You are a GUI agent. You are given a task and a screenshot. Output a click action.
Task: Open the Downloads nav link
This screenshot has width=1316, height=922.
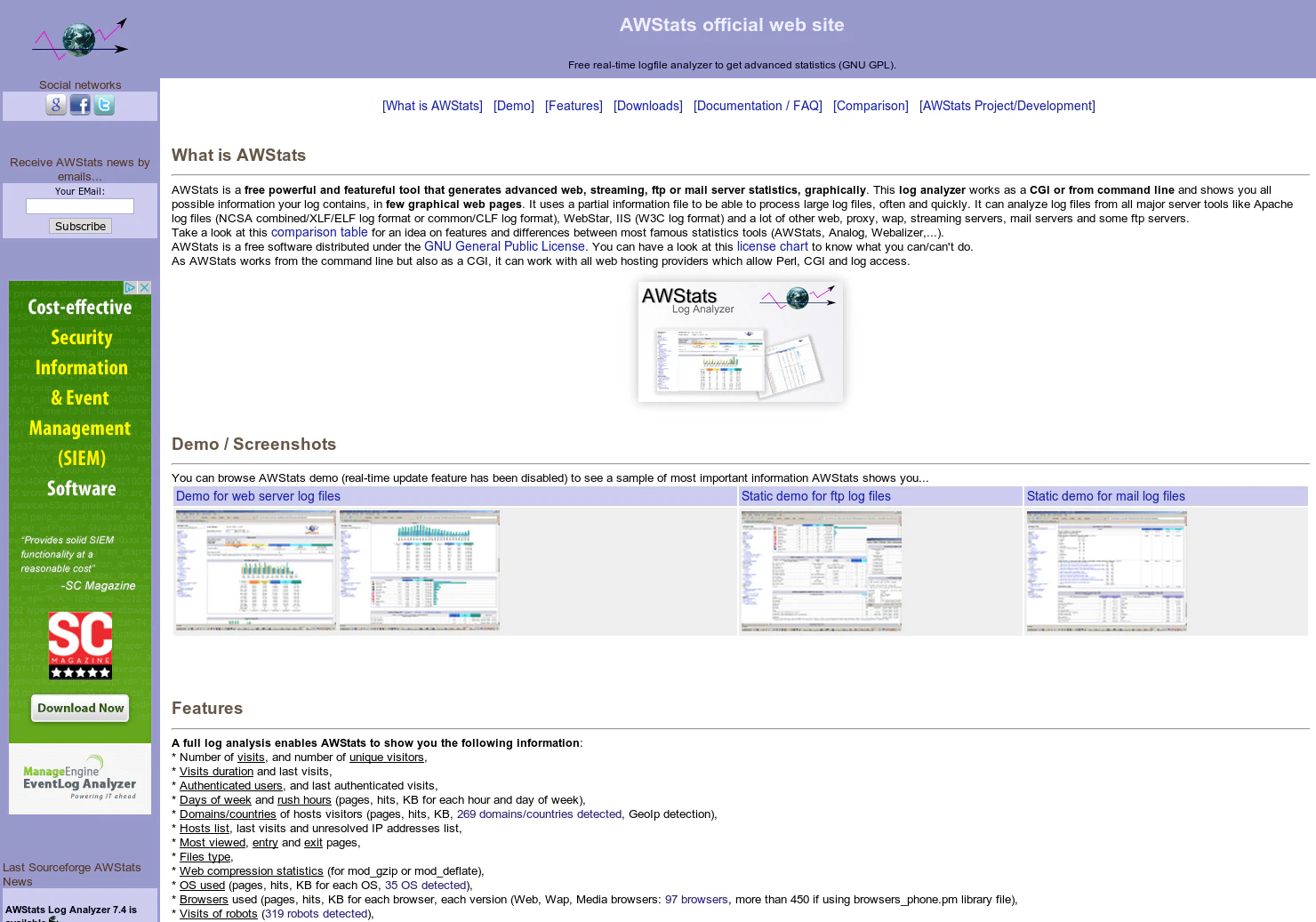(648, 106)
